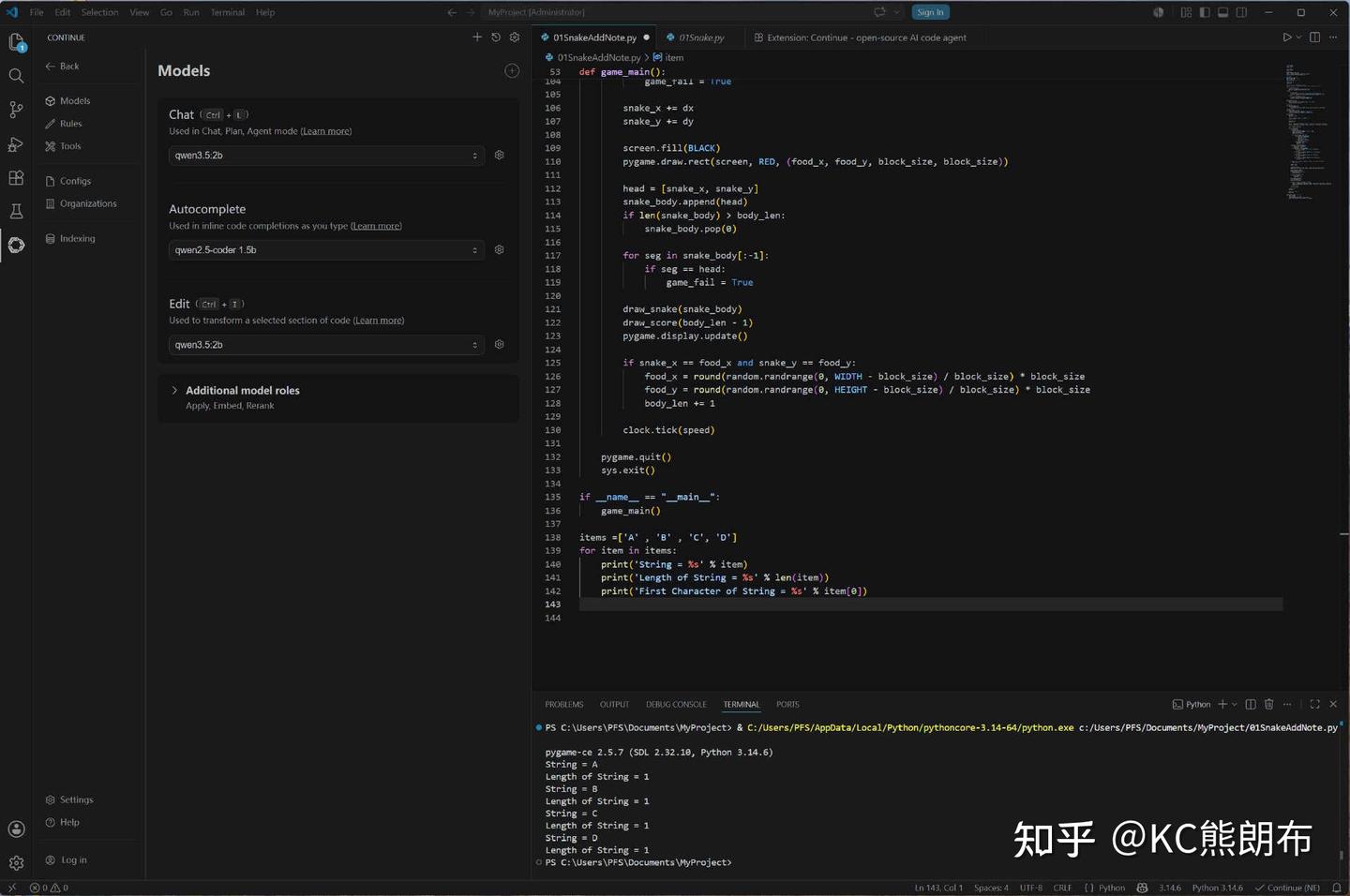Viewport: 1350px width, 896px height.
Task: Toggle secondary side bar visibility
Action: coord(1241,12)
